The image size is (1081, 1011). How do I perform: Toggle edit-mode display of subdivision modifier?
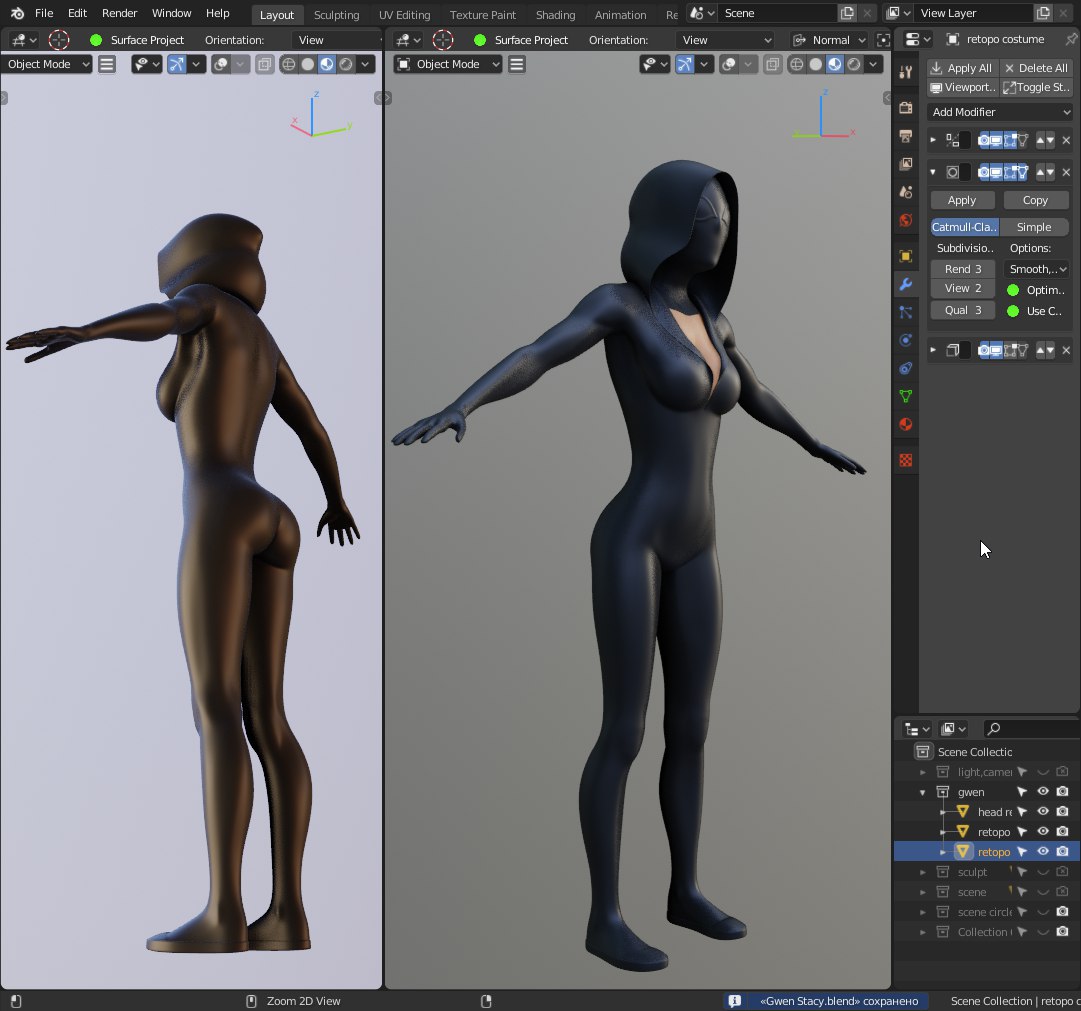(x=1009, y=172)
